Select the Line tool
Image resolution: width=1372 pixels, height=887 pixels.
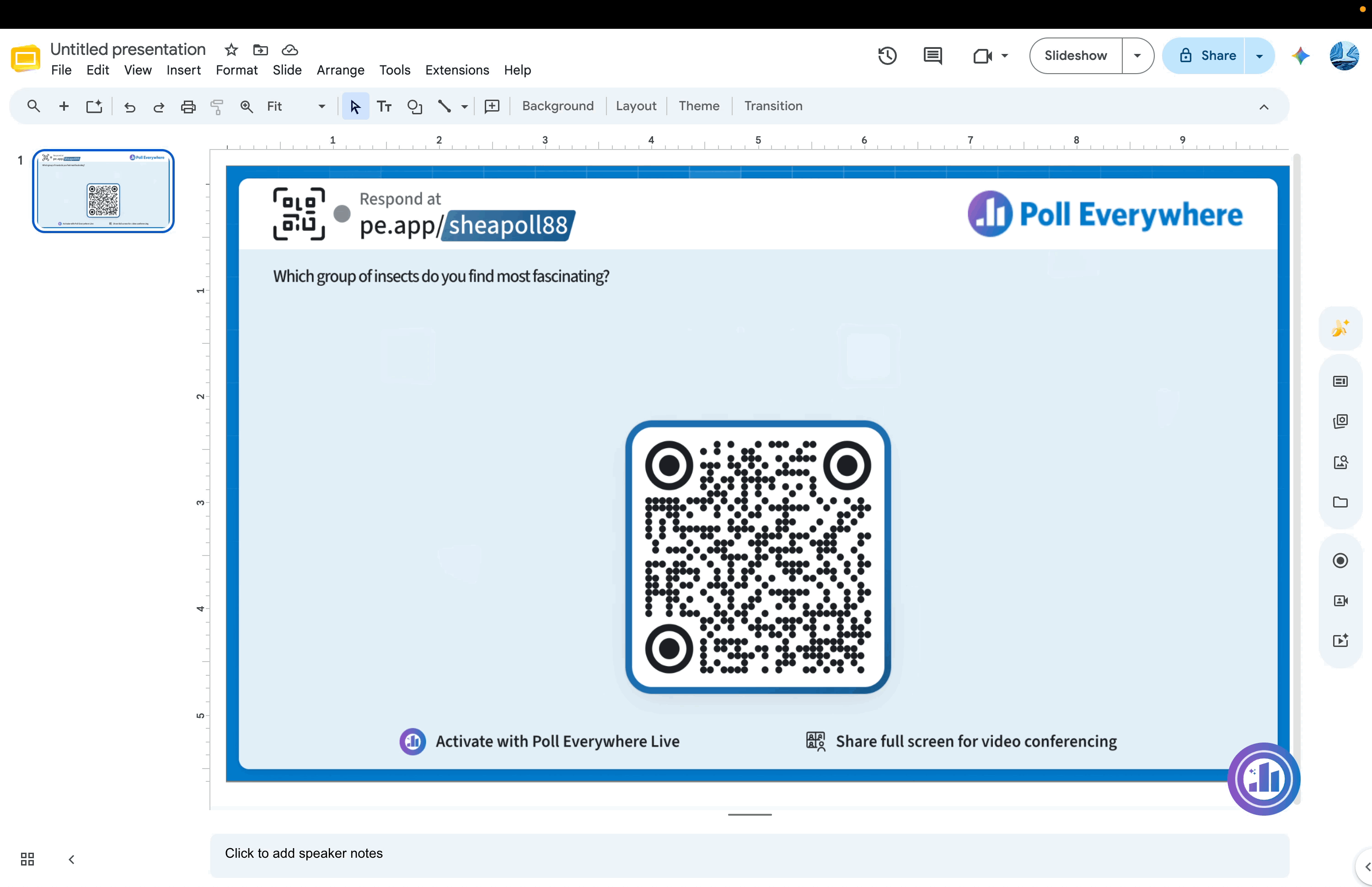[x=444, y=107]
